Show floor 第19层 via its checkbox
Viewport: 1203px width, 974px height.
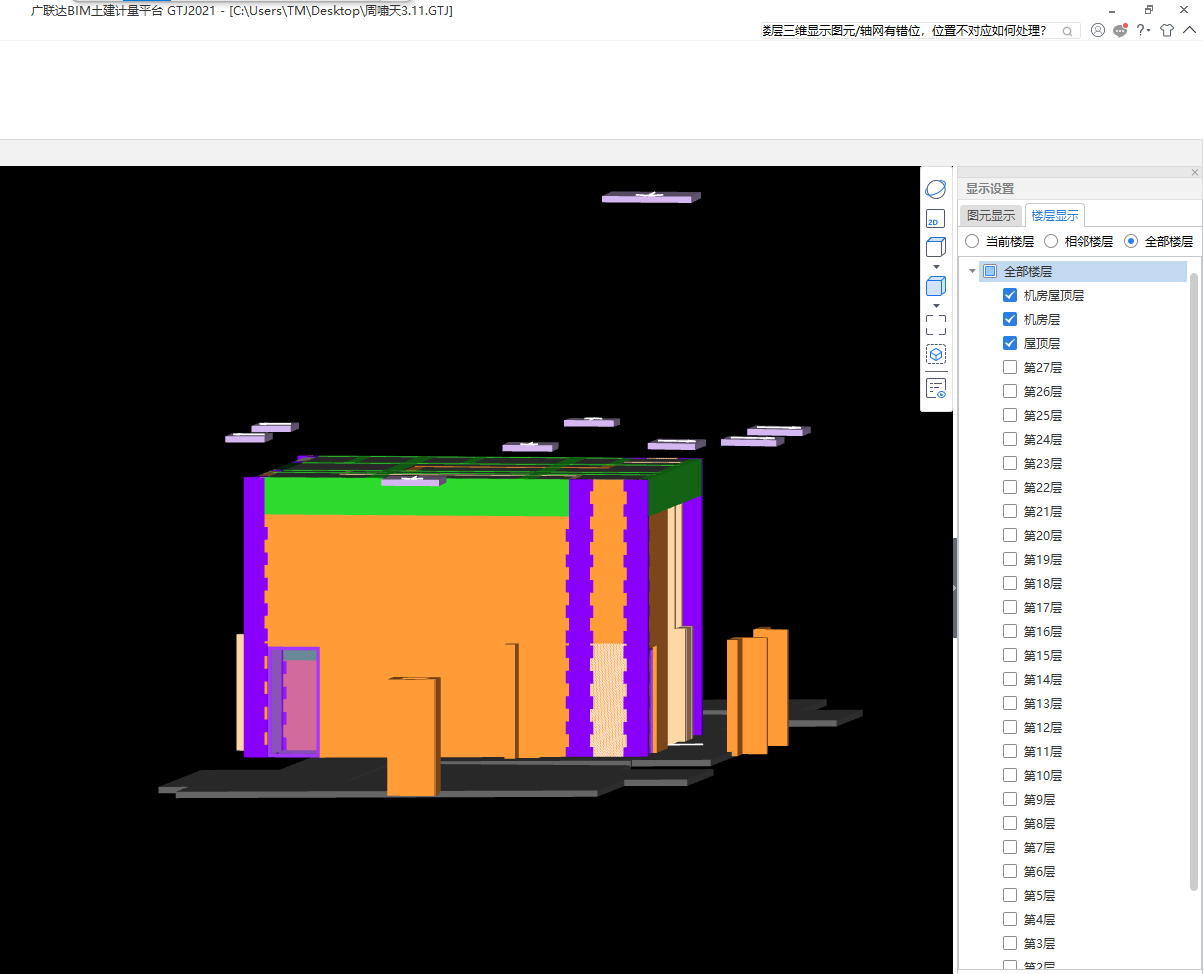pyautogui.click(x=1010, y=559)
